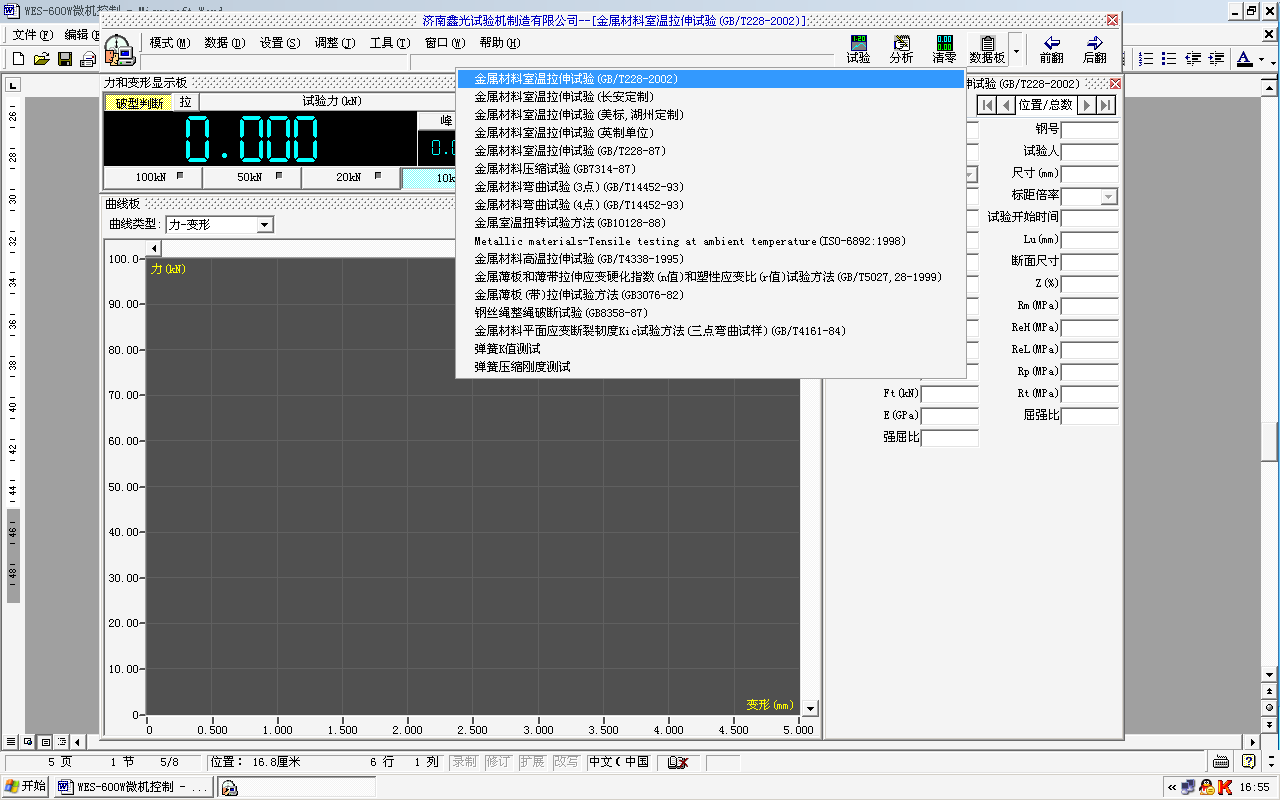Screen dimensions: 1280x800
Task: Click the ruler tab selector icon
Action: (13, 85)
